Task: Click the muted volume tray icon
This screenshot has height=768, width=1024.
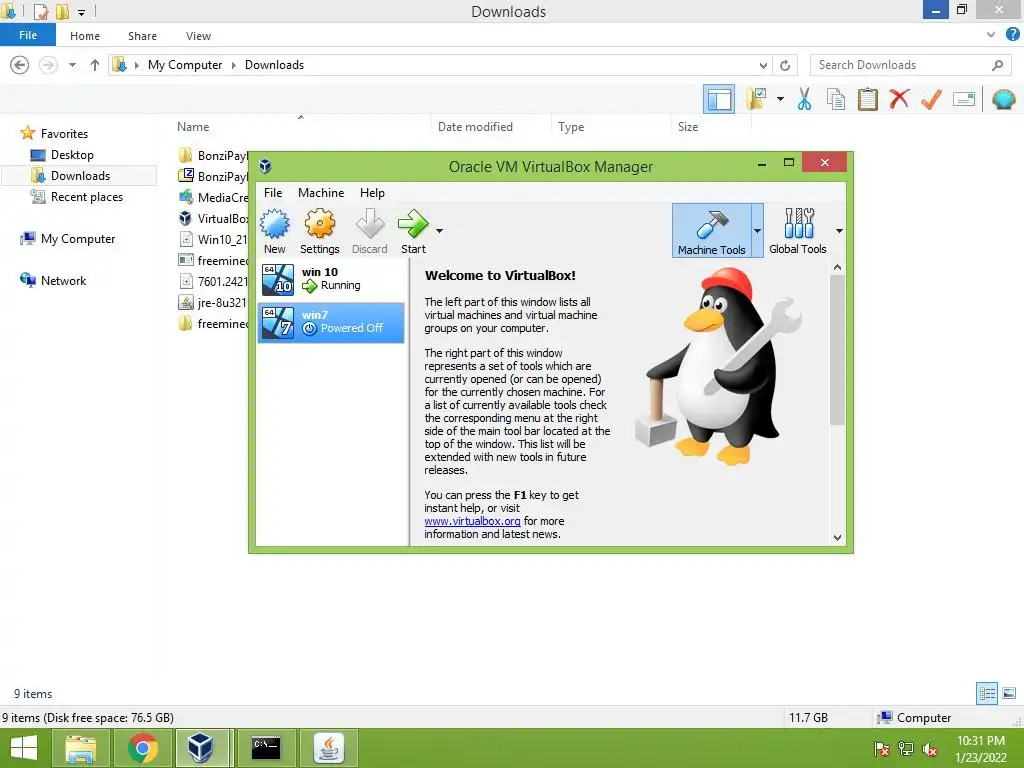Action: (930, 749)
